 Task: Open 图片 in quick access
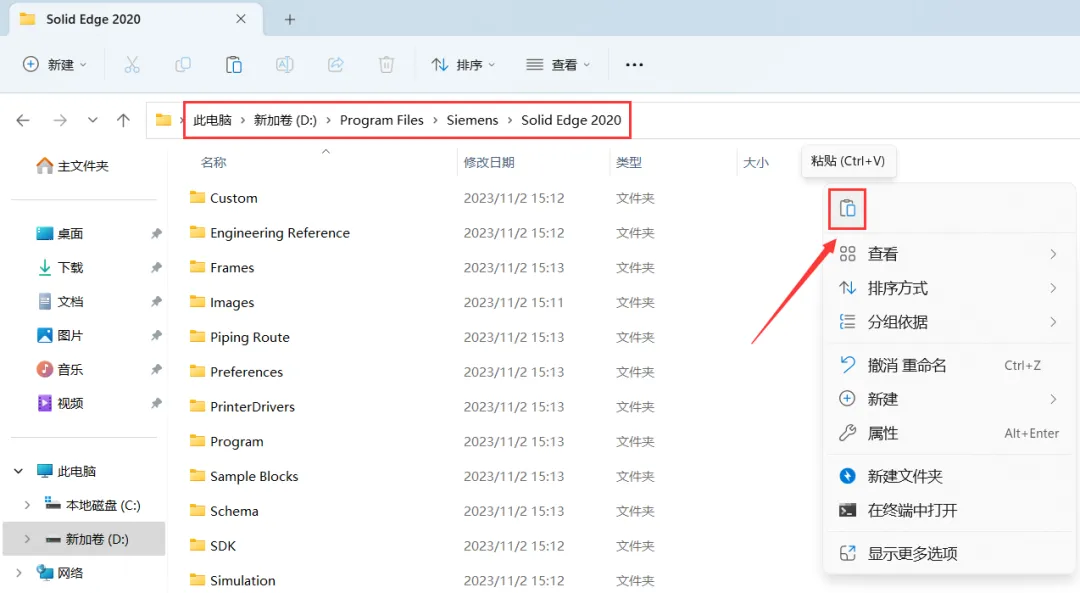click(60, 335)
